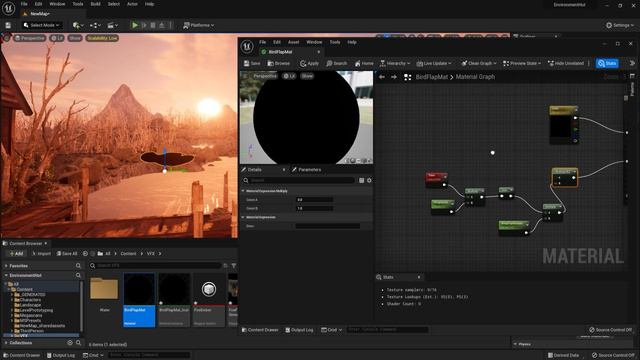Open Window menu in material editor

pyautogui.click(x=314, y=42)
